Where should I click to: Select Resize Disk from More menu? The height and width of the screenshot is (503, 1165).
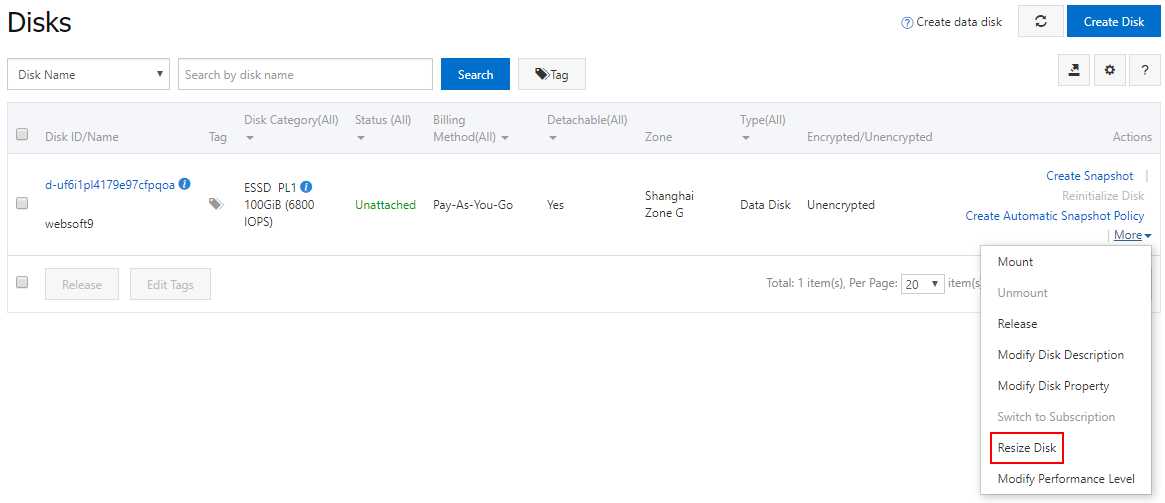coord(1028,448)
